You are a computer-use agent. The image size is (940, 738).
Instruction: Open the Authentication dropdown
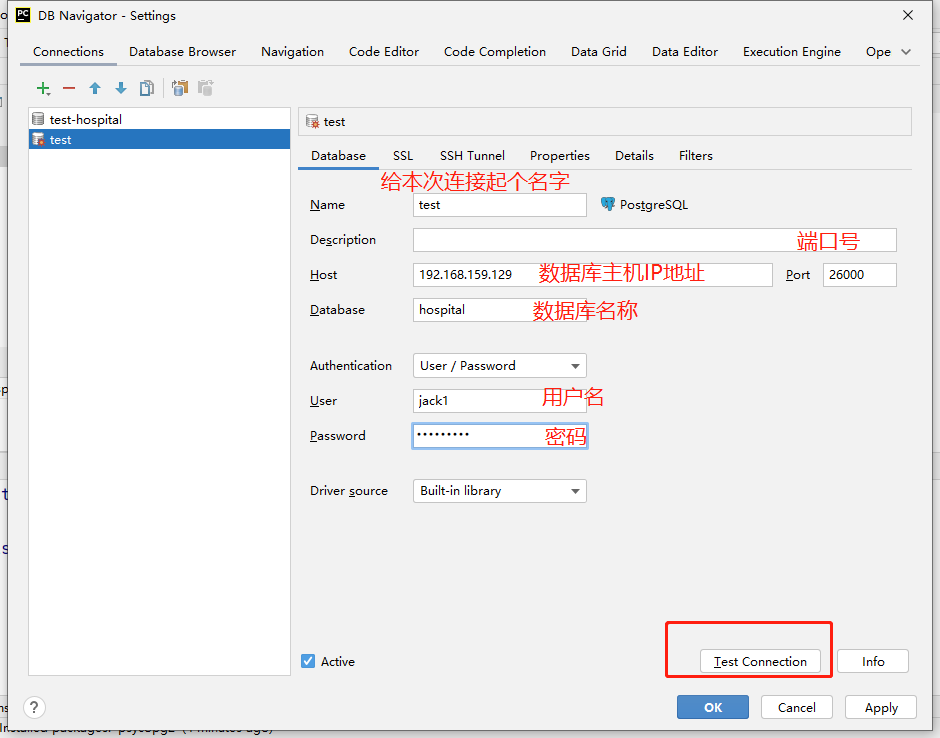[x=499, y=366]
